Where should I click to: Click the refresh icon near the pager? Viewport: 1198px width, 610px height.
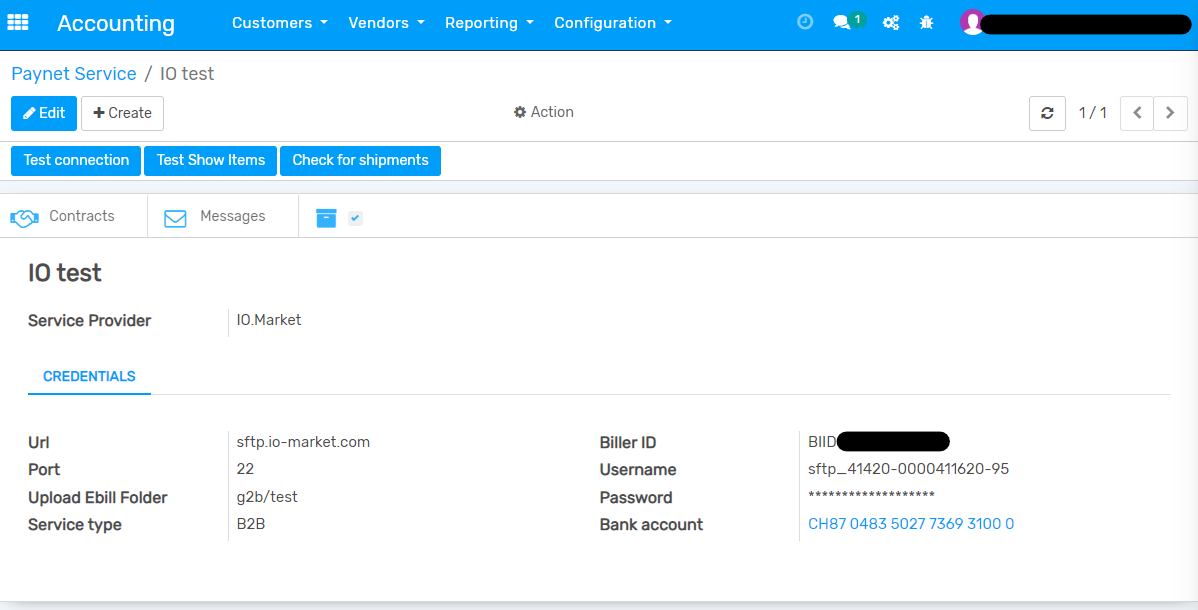(x=1047, y=113)
